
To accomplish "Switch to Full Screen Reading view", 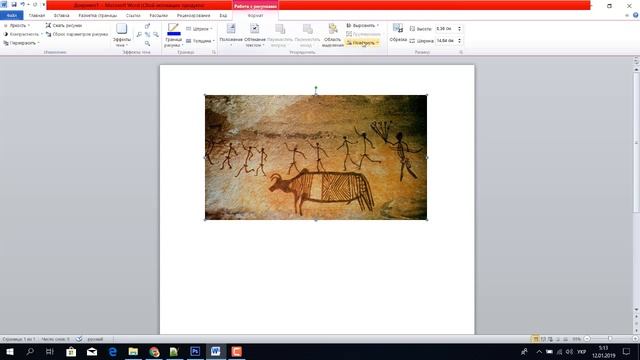I will [x=543, y=339].
